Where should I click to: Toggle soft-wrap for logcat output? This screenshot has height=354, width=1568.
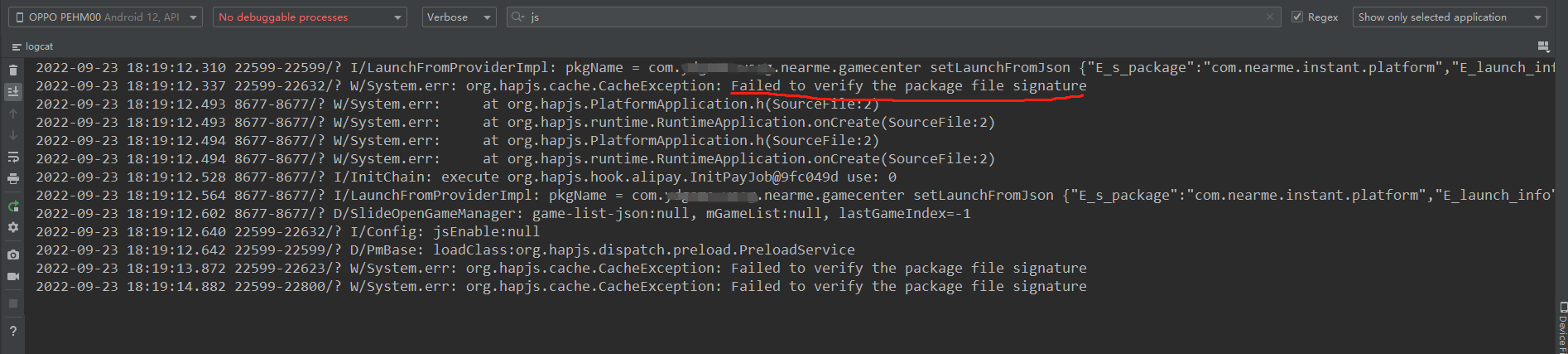13,157
